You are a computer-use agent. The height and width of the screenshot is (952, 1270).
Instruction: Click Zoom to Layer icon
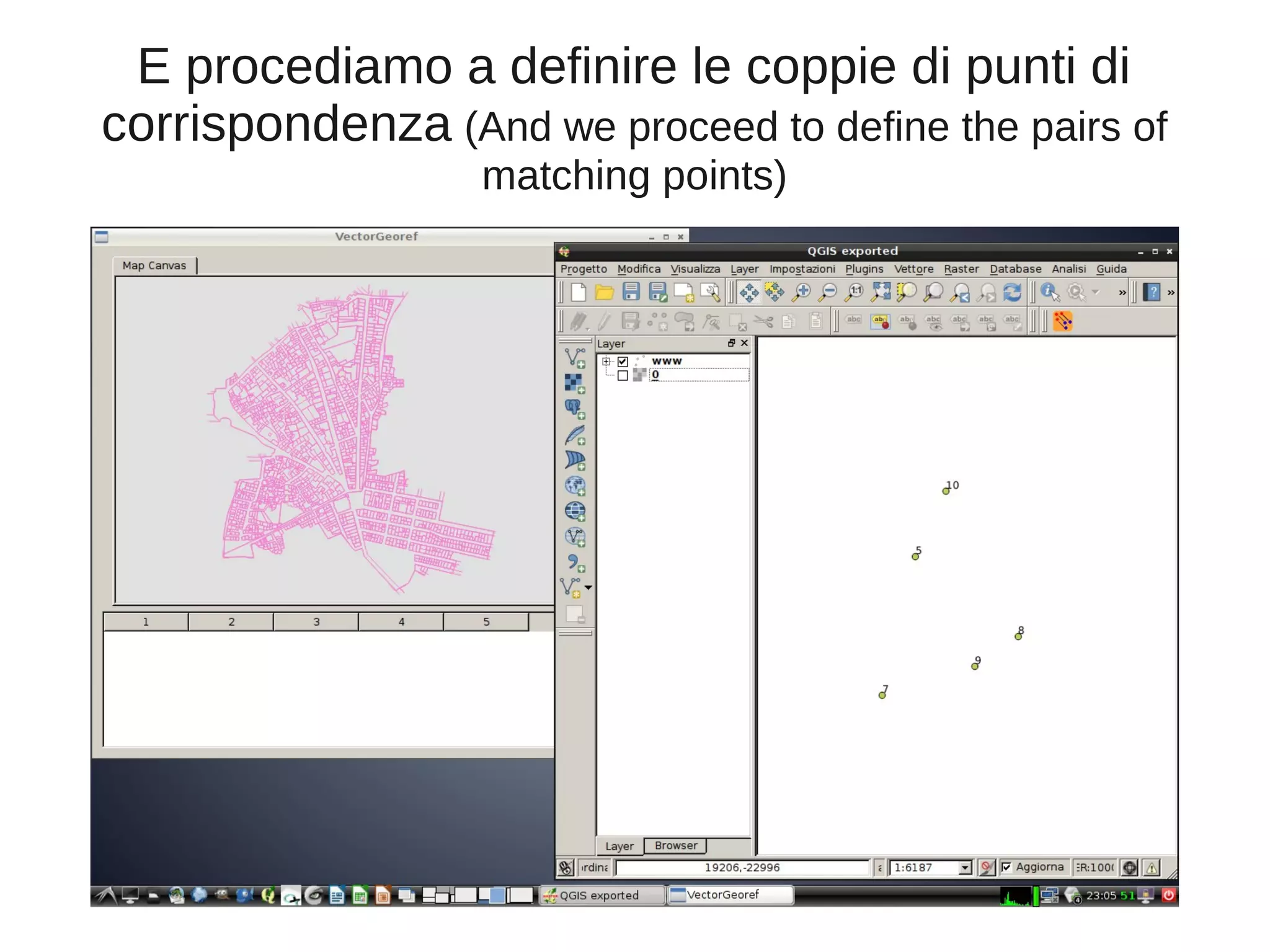pos(933,291)
